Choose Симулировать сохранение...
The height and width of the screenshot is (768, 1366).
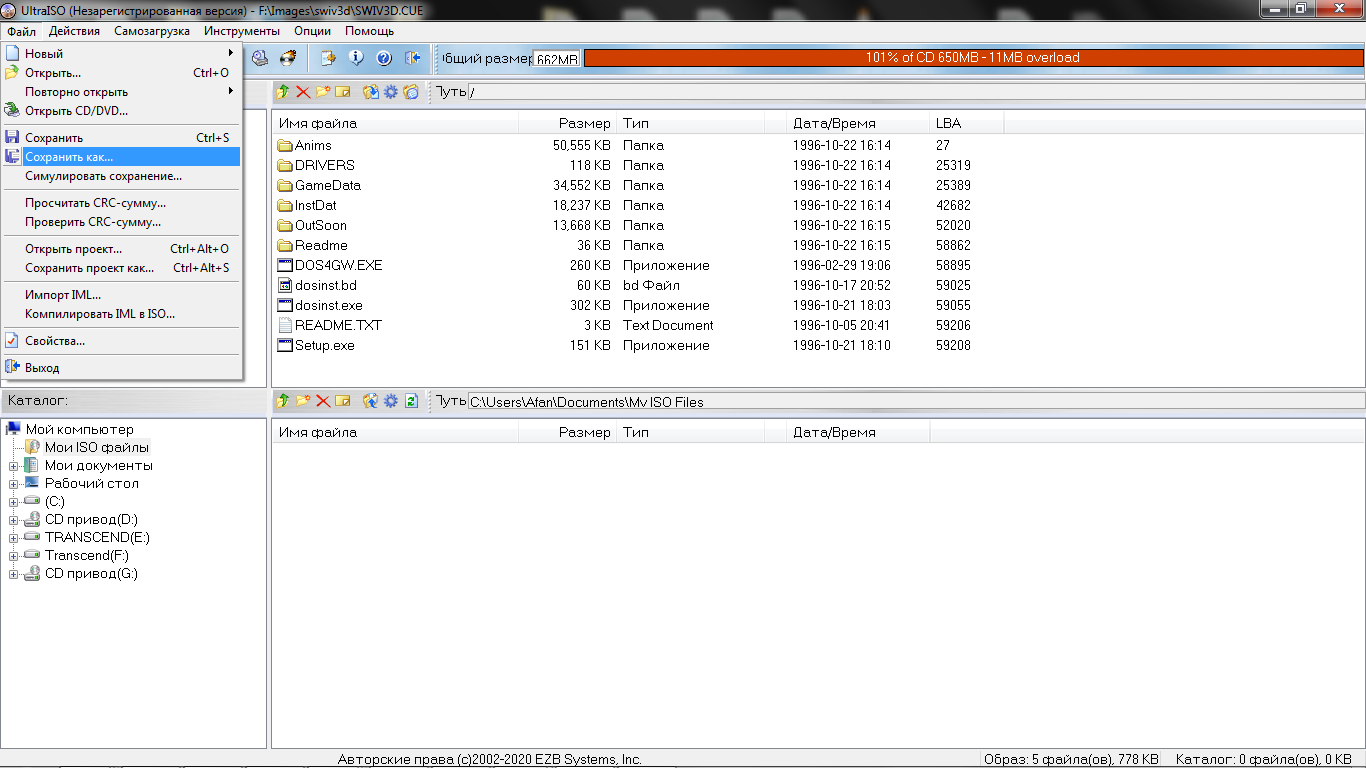coord(121,176)
